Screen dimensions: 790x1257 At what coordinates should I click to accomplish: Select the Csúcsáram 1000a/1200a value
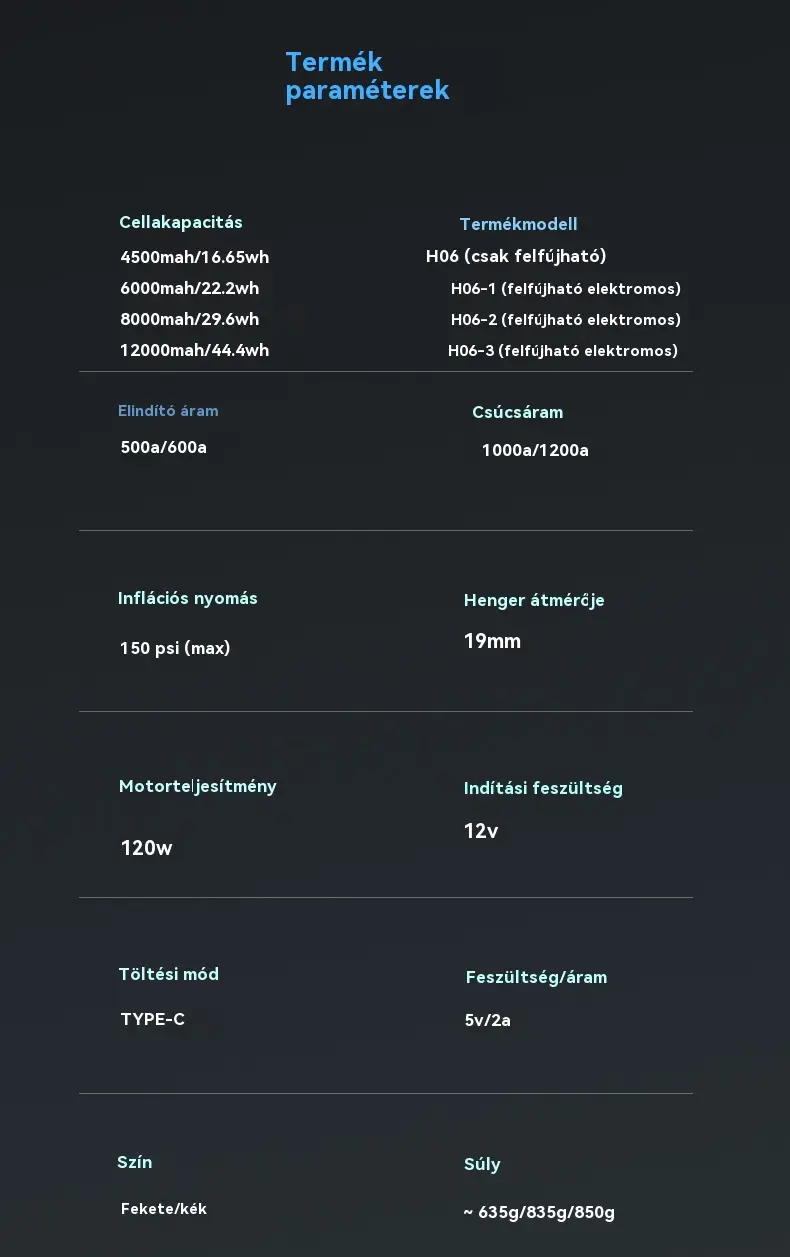[535, 450]
